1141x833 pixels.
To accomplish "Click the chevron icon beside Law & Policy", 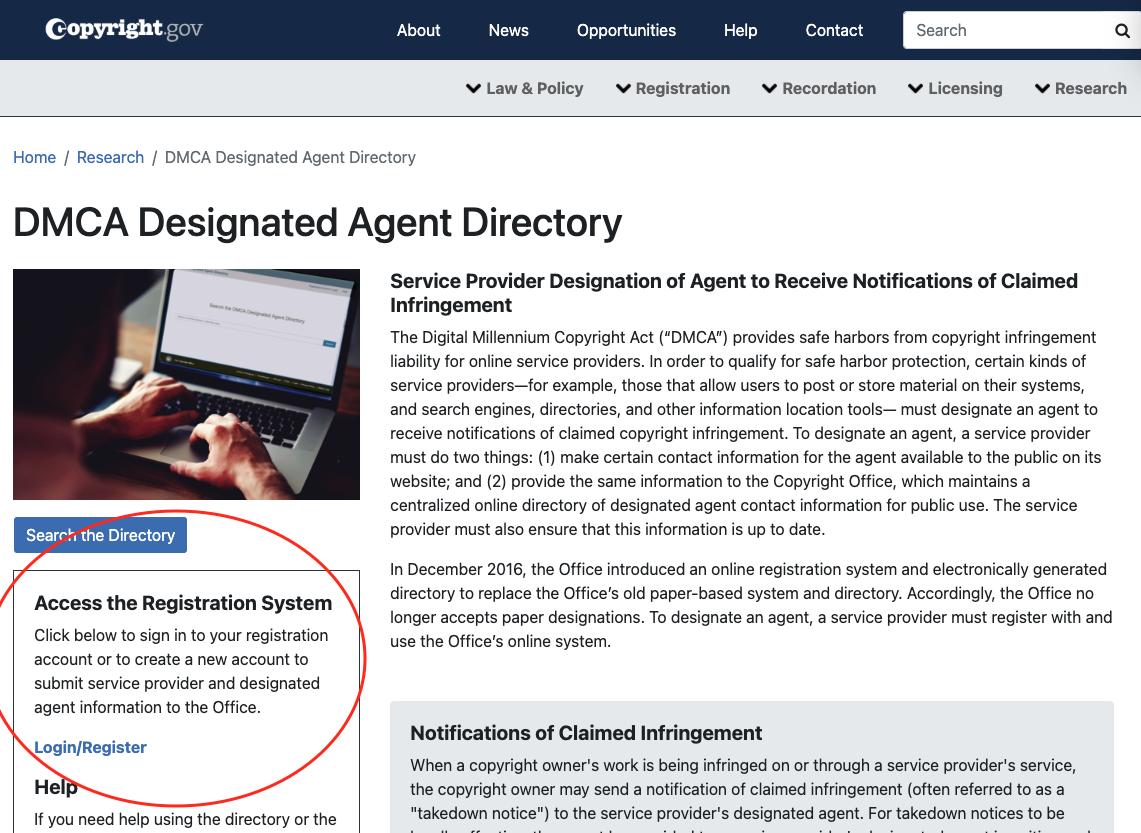I will (x=474, y=89).
